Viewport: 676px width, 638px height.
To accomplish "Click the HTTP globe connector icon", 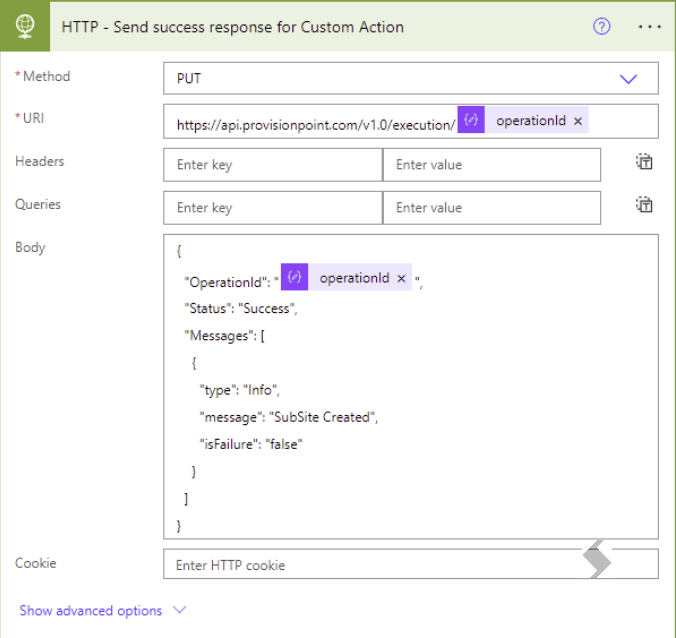I will pos(25,27).
